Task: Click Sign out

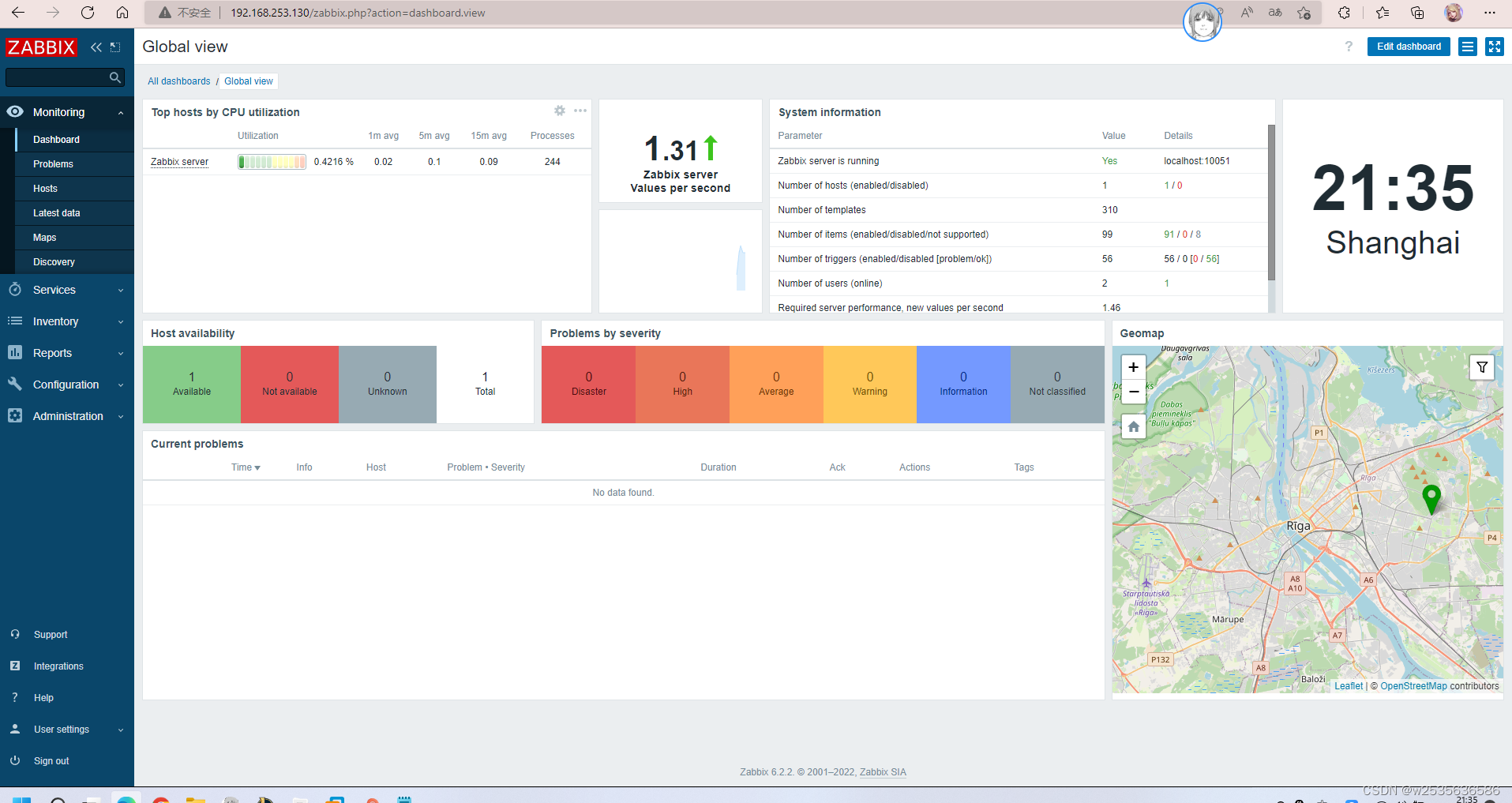Action: 51,761
